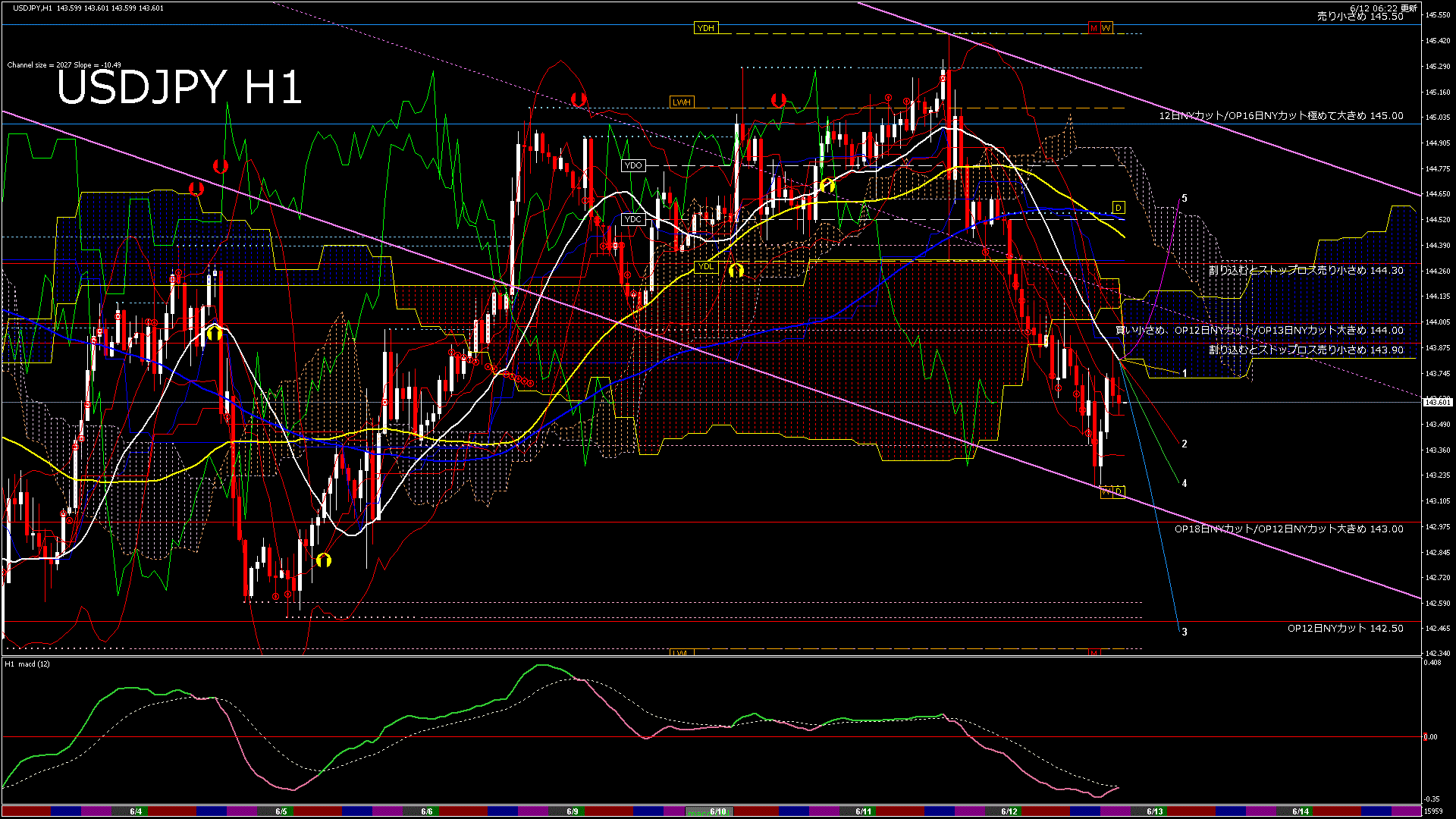Click the 買い小さめ 144.00 order label
This screenshot has height=819, width=1456.
(1259, 331)
